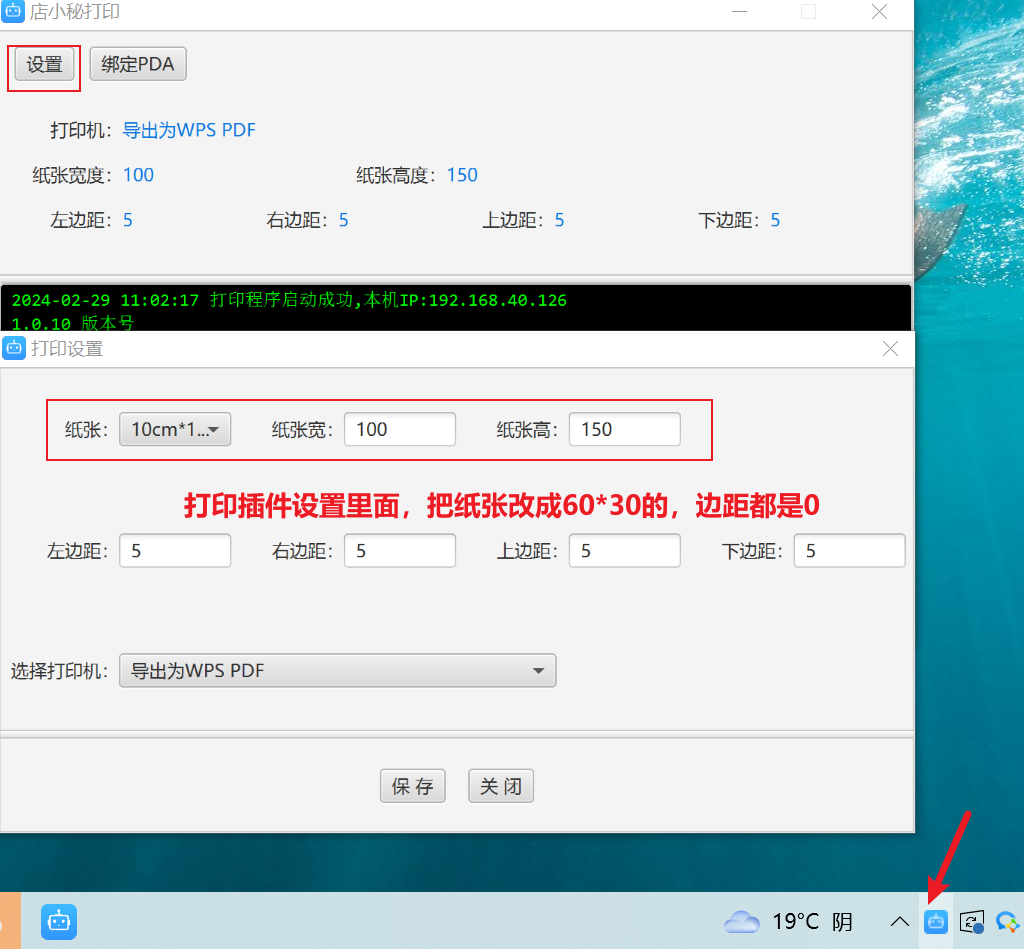
Task: Click the tray icon right of robot
Action: click(x=972, y=922)
